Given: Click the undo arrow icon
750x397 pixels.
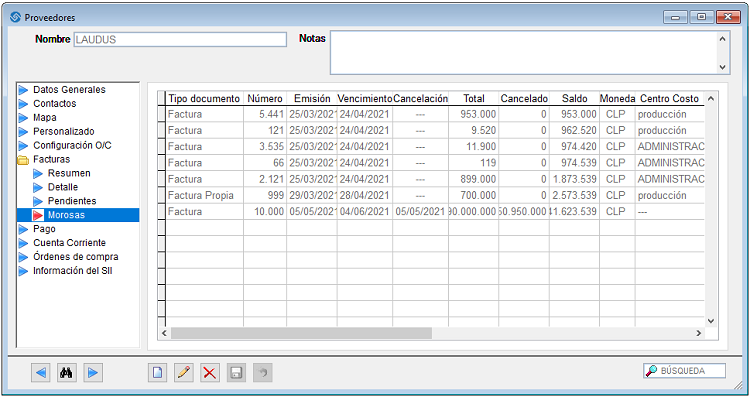Looking at the screenshot, I should click(262, 373).
